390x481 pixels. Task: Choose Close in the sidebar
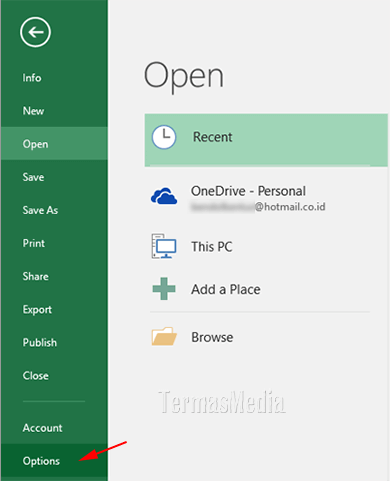[54, 376]
